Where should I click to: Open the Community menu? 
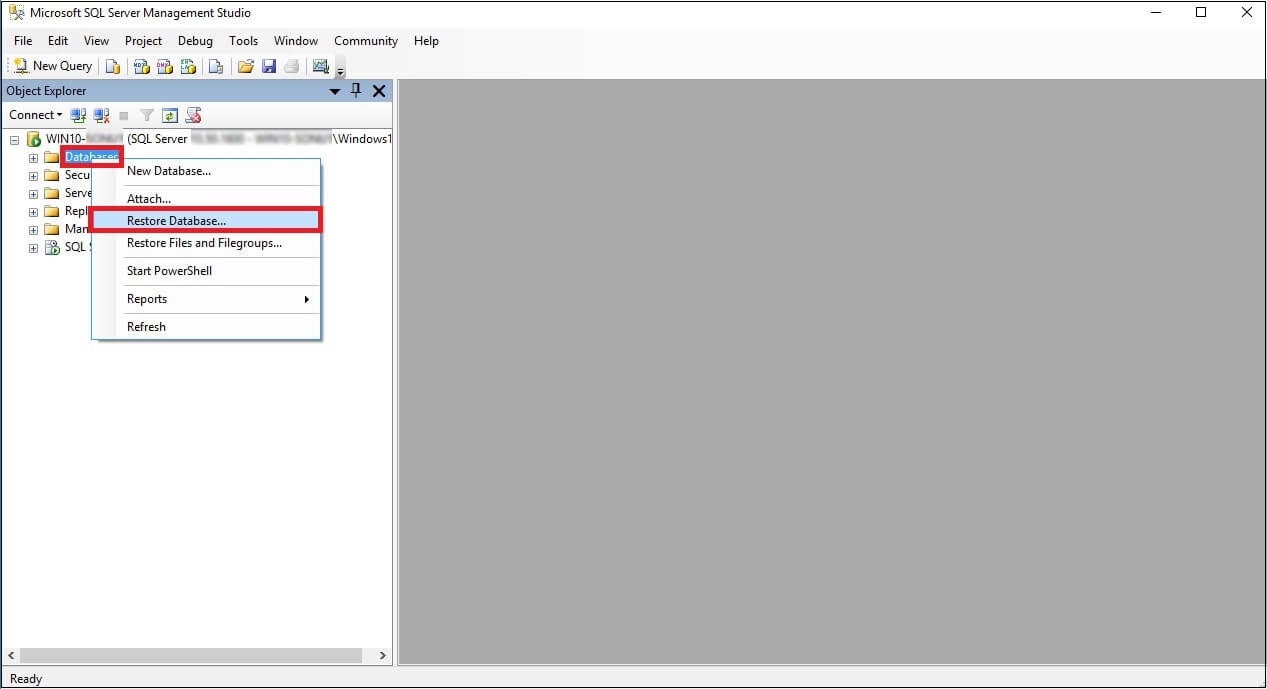[366, 41]
